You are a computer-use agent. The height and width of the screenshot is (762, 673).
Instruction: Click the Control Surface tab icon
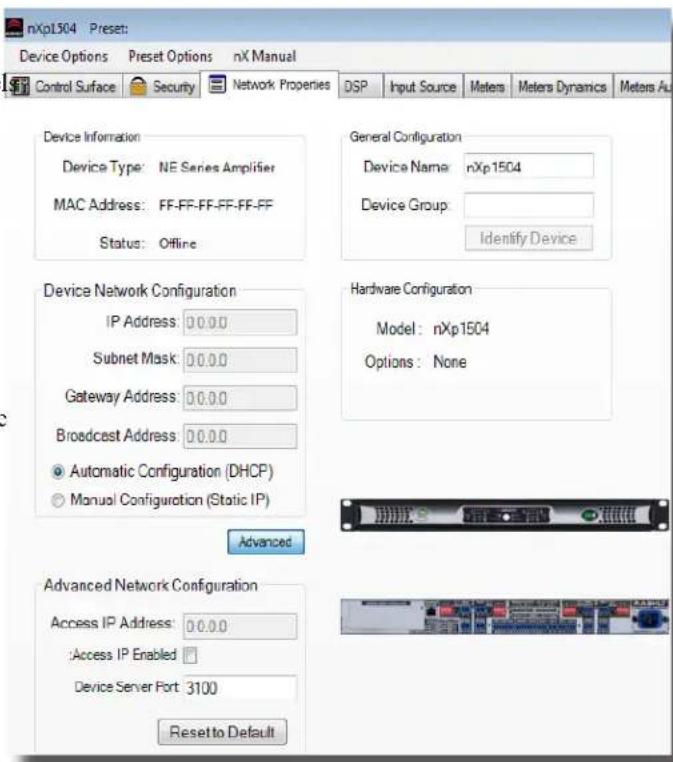pos(20,87)
